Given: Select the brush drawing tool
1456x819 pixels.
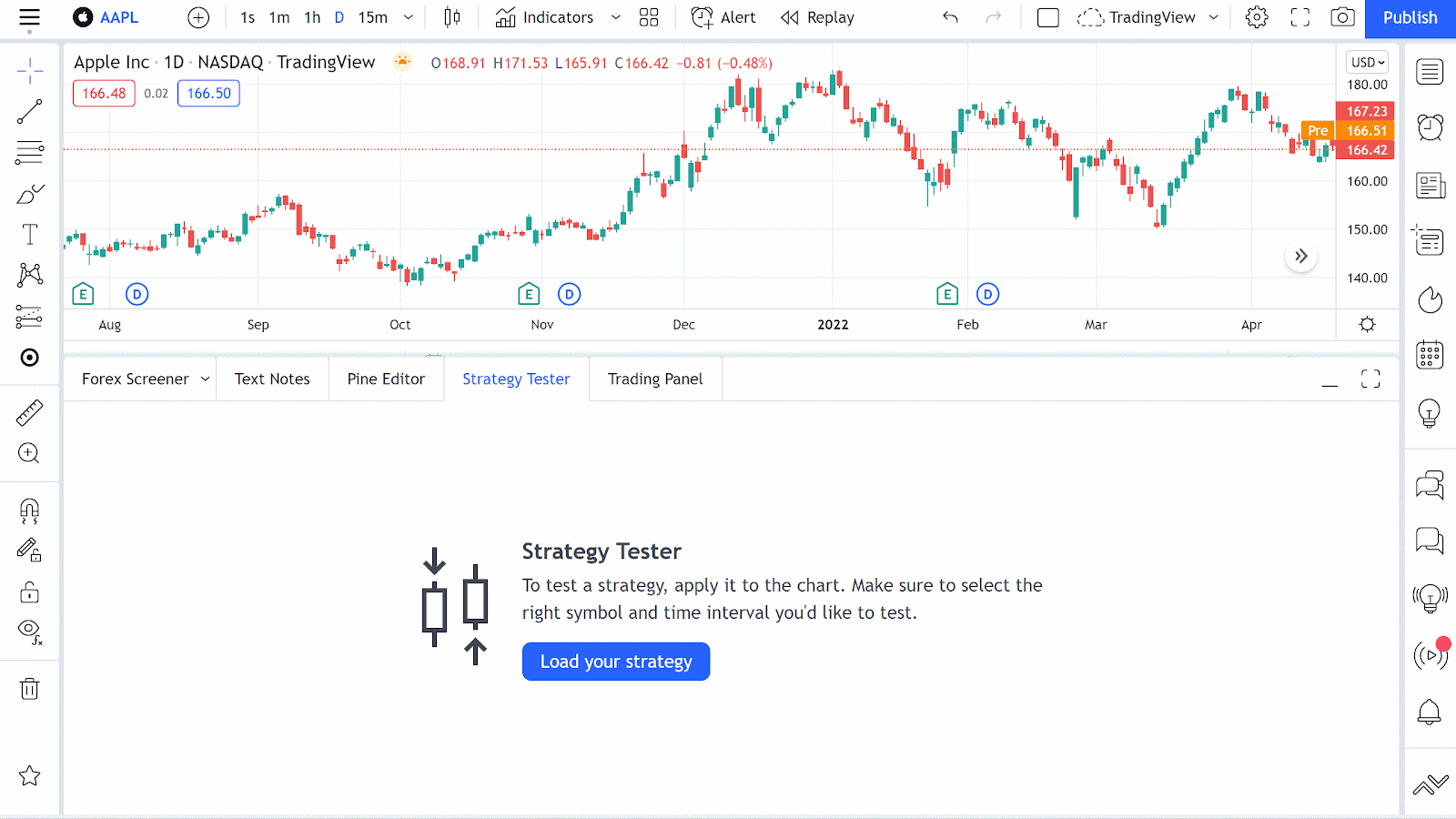Looking at the screenshot, I should click(x=29, y=194).
